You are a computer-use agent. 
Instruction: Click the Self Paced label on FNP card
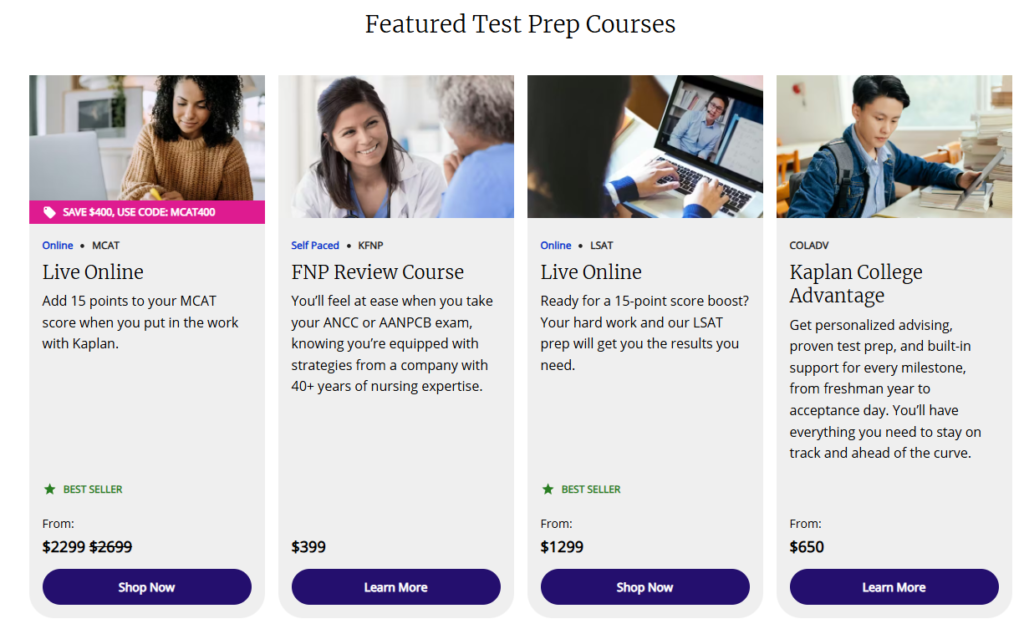point(315,245)
